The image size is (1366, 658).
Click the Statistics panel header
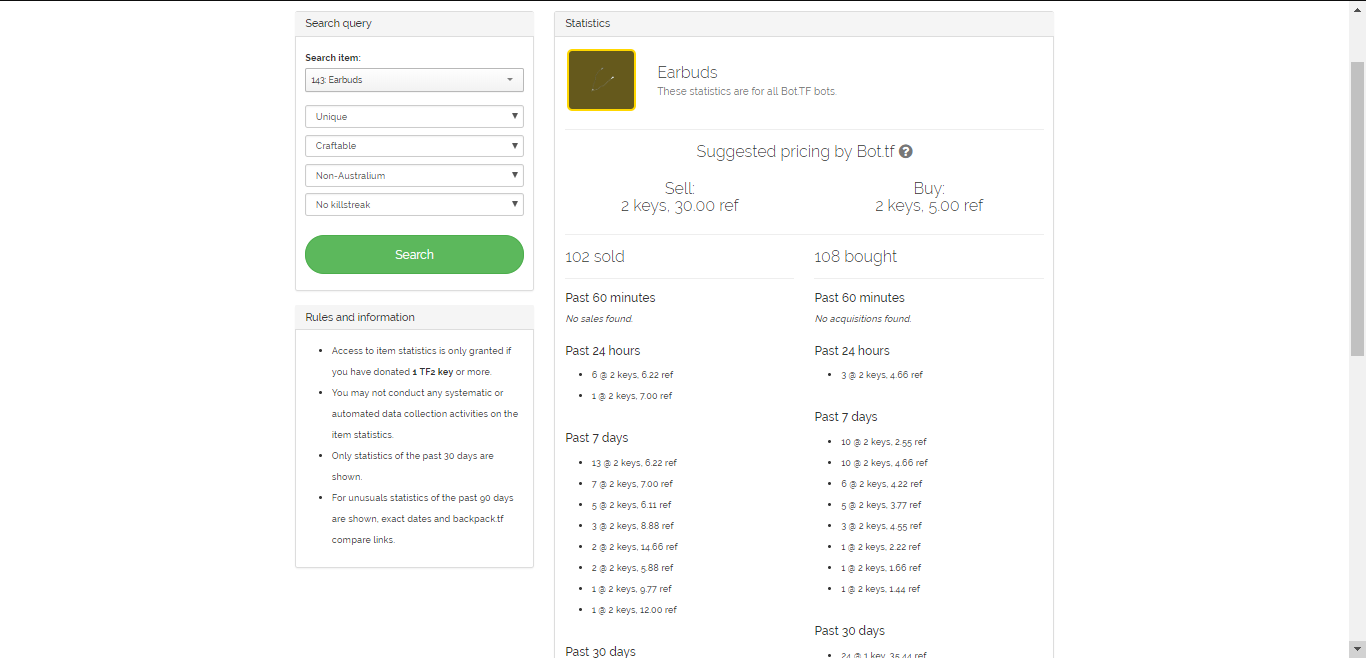[804, 23]
